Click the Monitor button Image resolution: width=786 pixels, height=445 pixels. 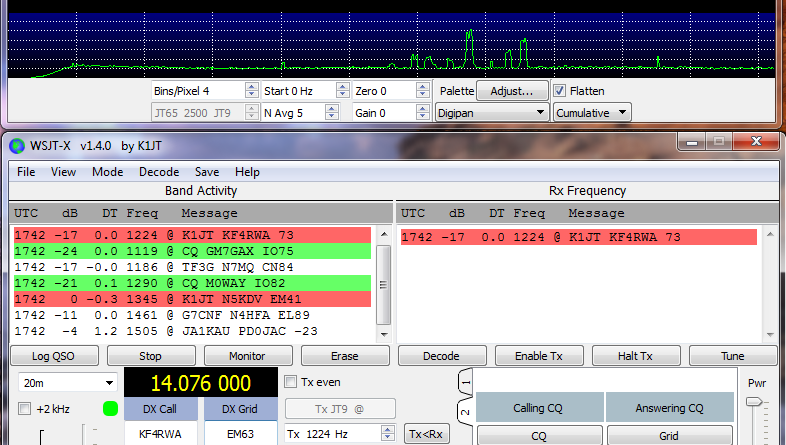click(x=247, y=356)
